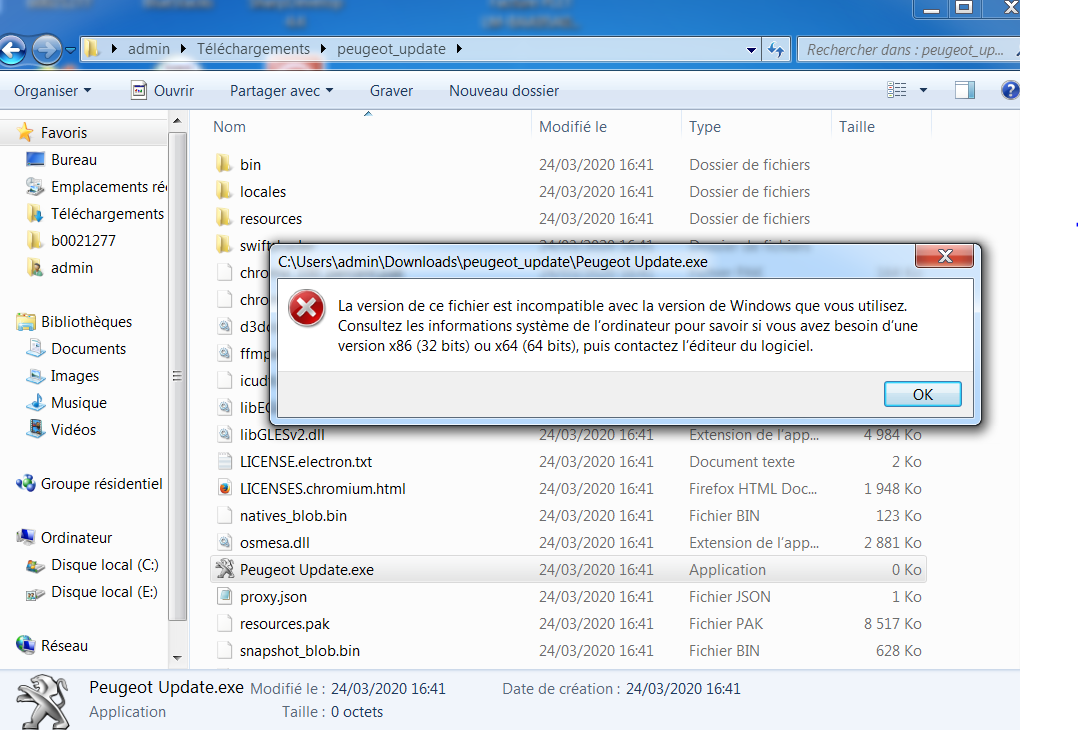The width and height of the screenshot is (1078, 730).
Task: Open the Partager avec menu
Action: pyautogui.click(x=281, y=91)
